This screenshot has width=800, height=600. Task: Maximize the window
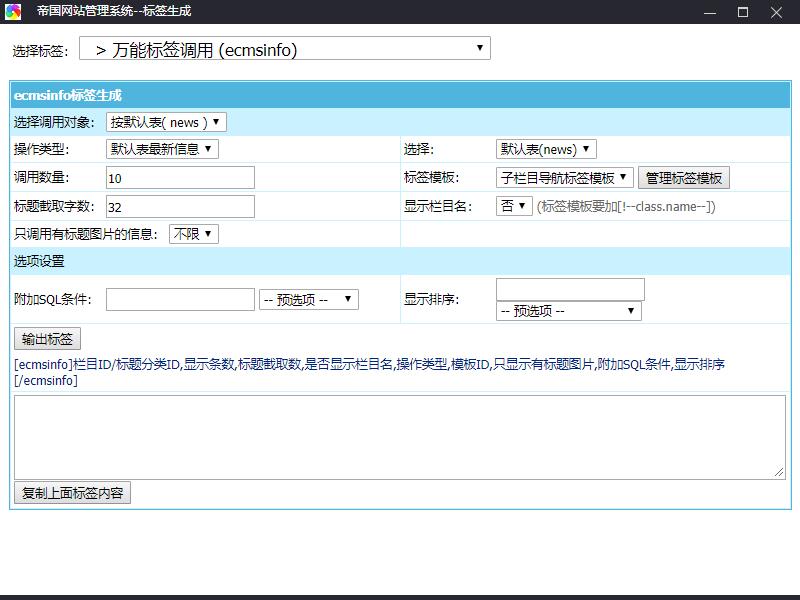click(x=743, y=12)
